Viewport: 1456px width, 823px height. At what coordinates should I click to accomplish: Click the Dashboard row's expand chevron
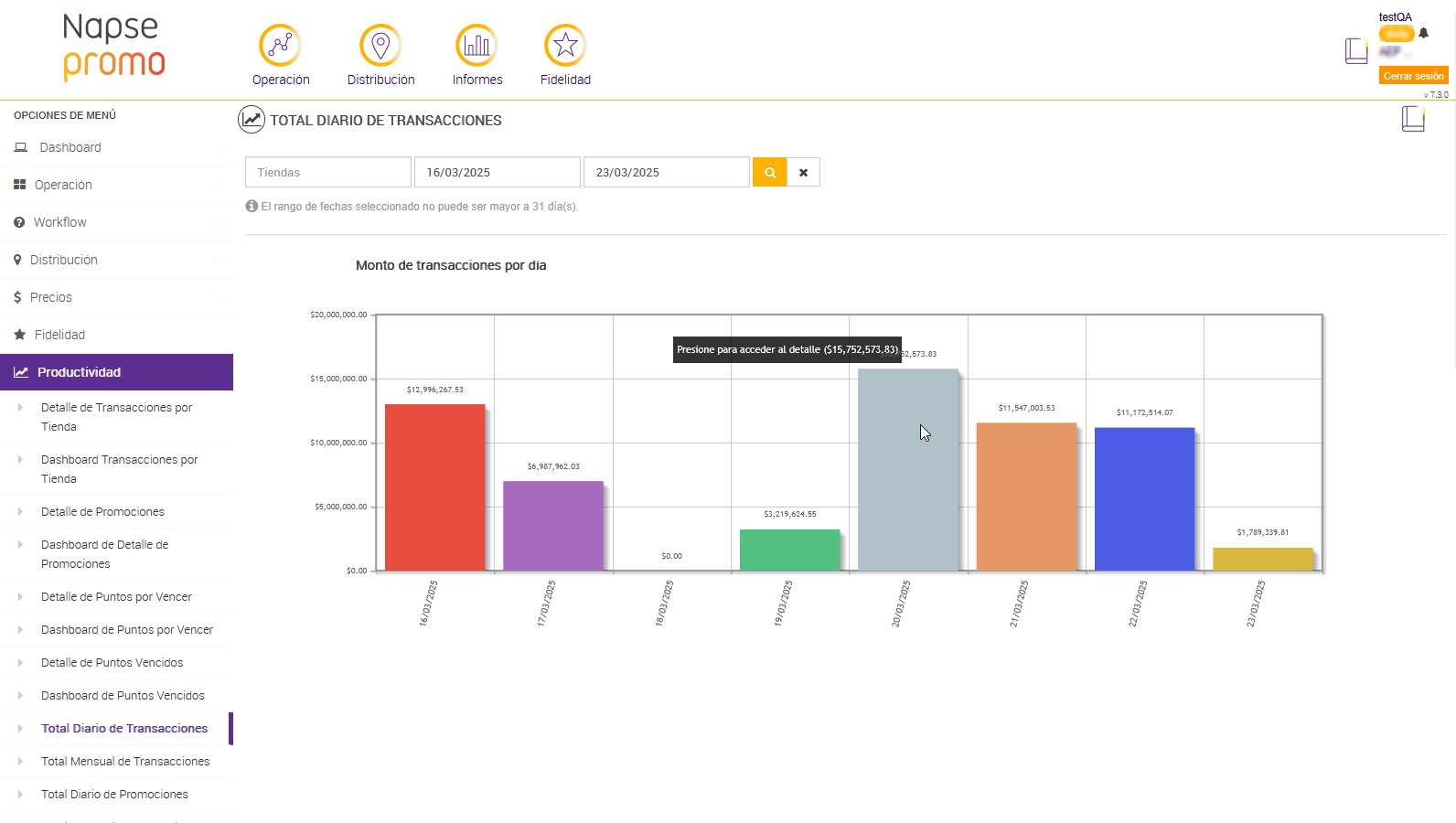[x=219, y=148]
